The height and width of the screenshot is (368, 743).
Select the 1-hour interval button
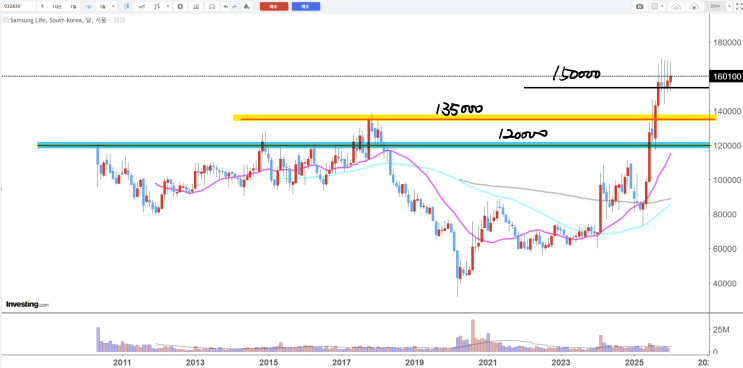pyautogui.click(x=57, y=6)
